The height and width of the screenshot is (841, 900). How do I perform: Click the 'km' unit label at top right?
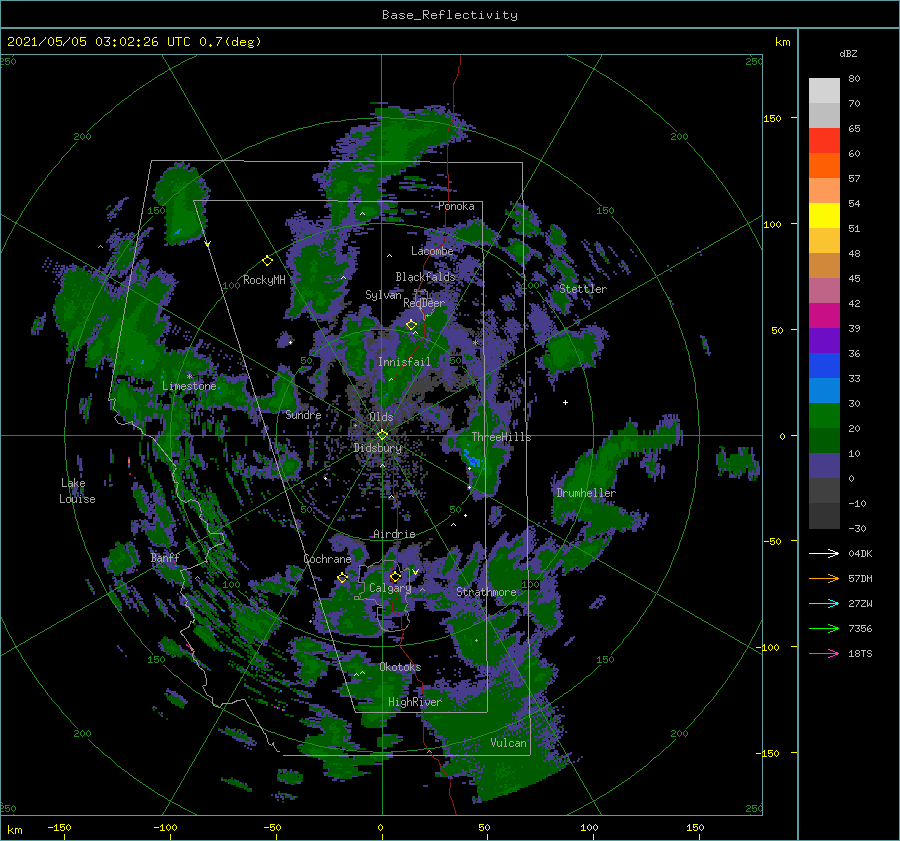pyautogui.click(x=782, y=42)
